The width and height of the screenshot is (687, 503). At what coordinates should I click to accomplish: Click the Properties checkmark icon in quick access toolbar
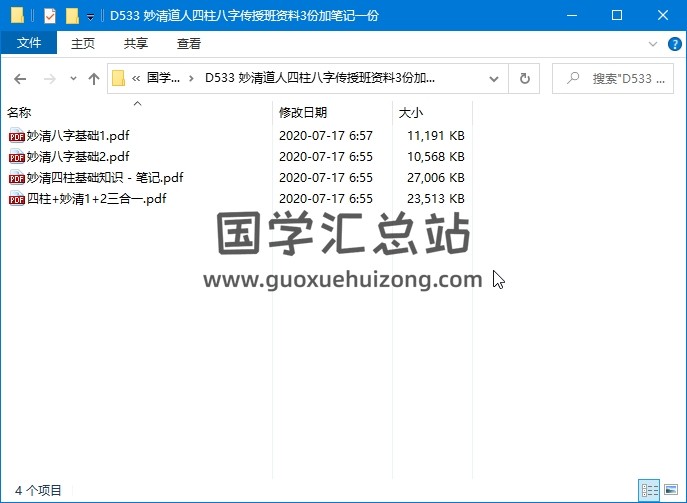(50, 16)
